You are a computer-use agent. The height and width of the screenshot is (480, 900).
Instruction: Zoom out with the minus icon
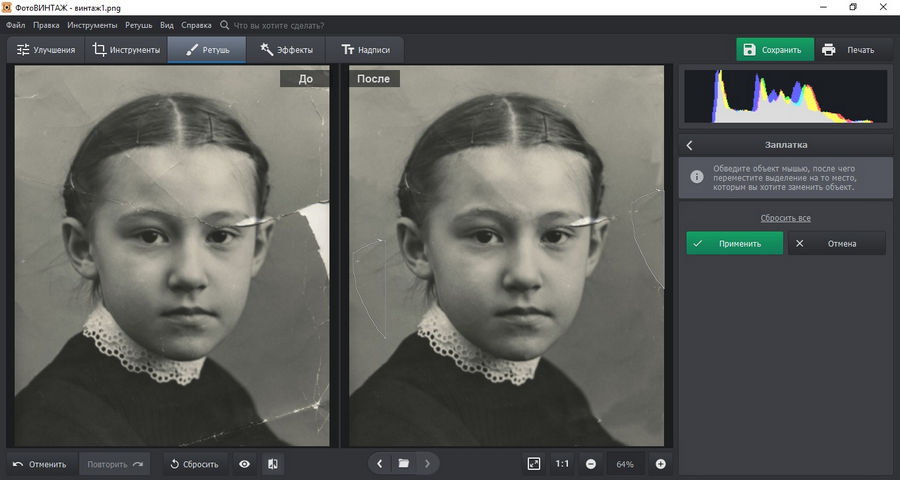(591, 464)
